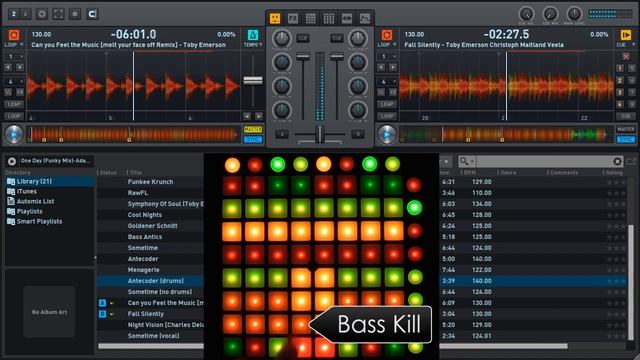Start browser preview player for One Day

pyautogui.click(x=12, y=161)
